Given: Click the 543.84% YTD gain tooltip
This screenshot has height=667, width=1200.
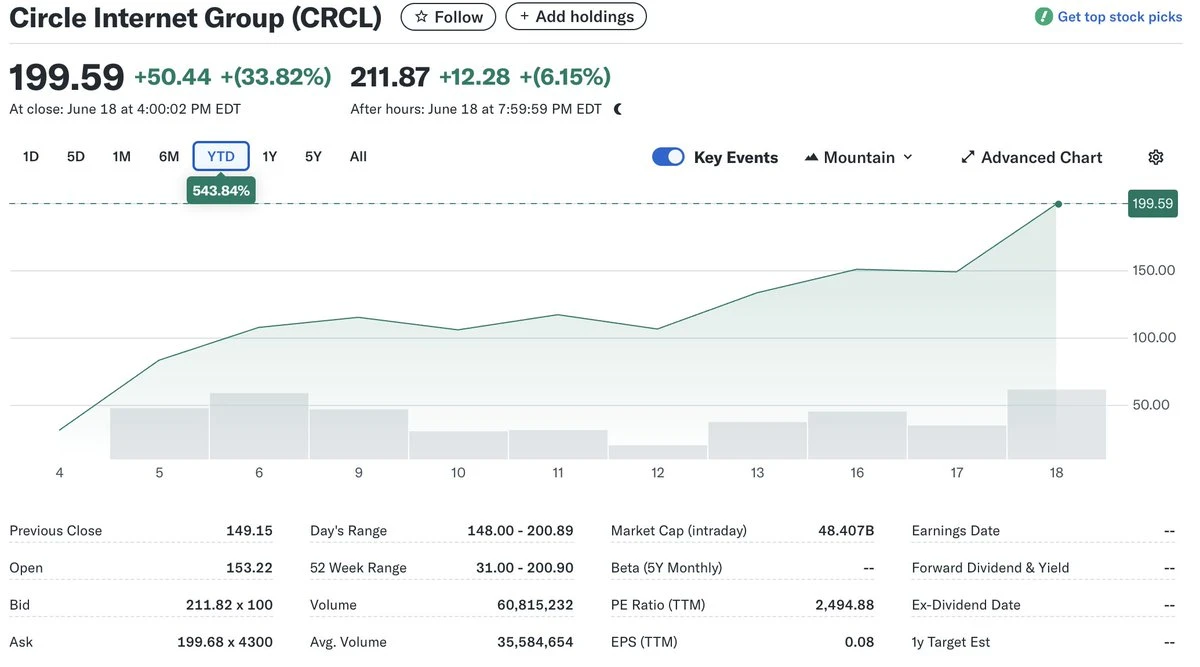Looking at the screenshot, I should pyautogui.click(x=220, y=189).
